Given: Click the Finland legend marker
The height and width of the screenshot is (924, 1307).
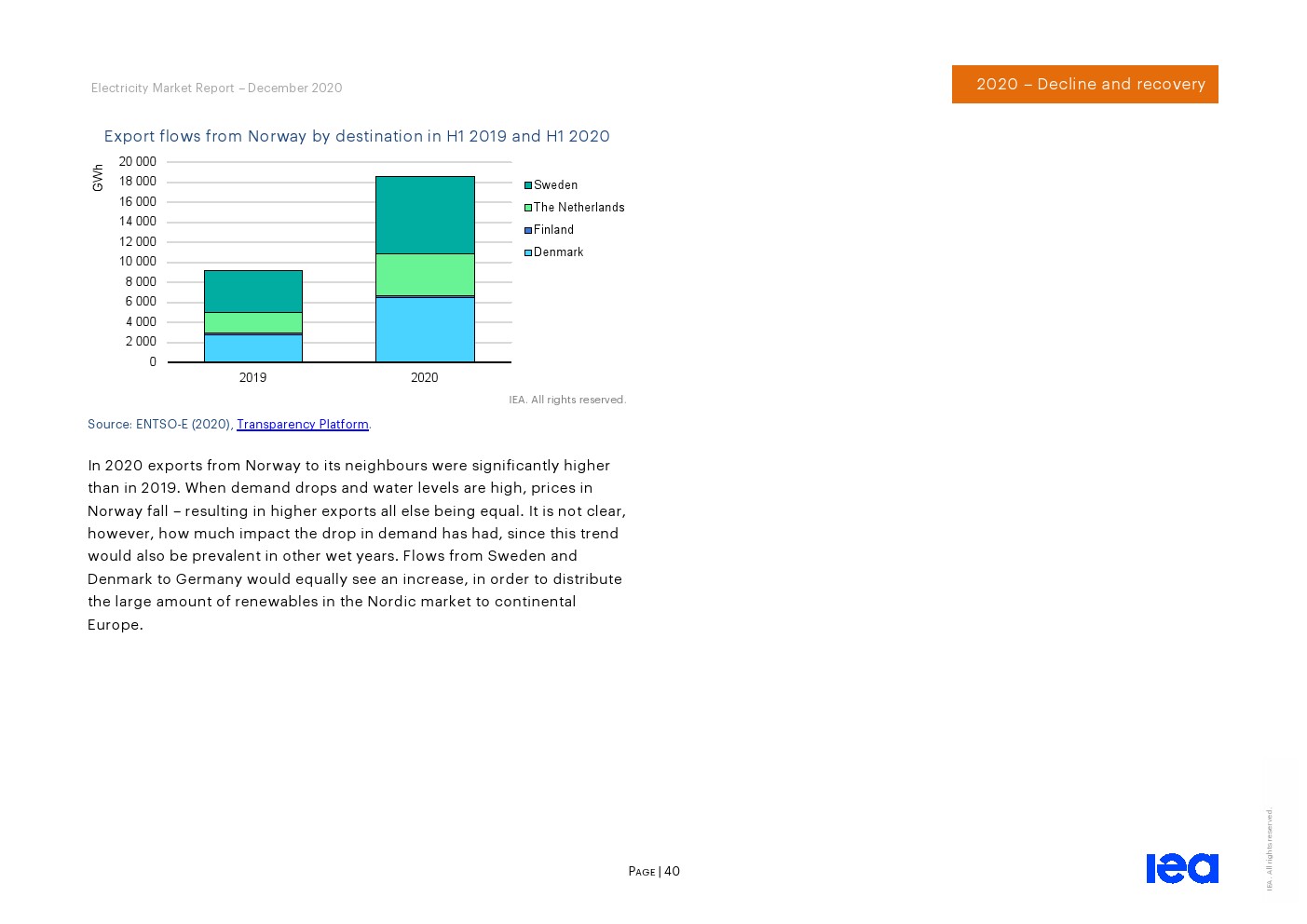Looking at the screenshot, I should pyautogui.click(x=528, y=230).
